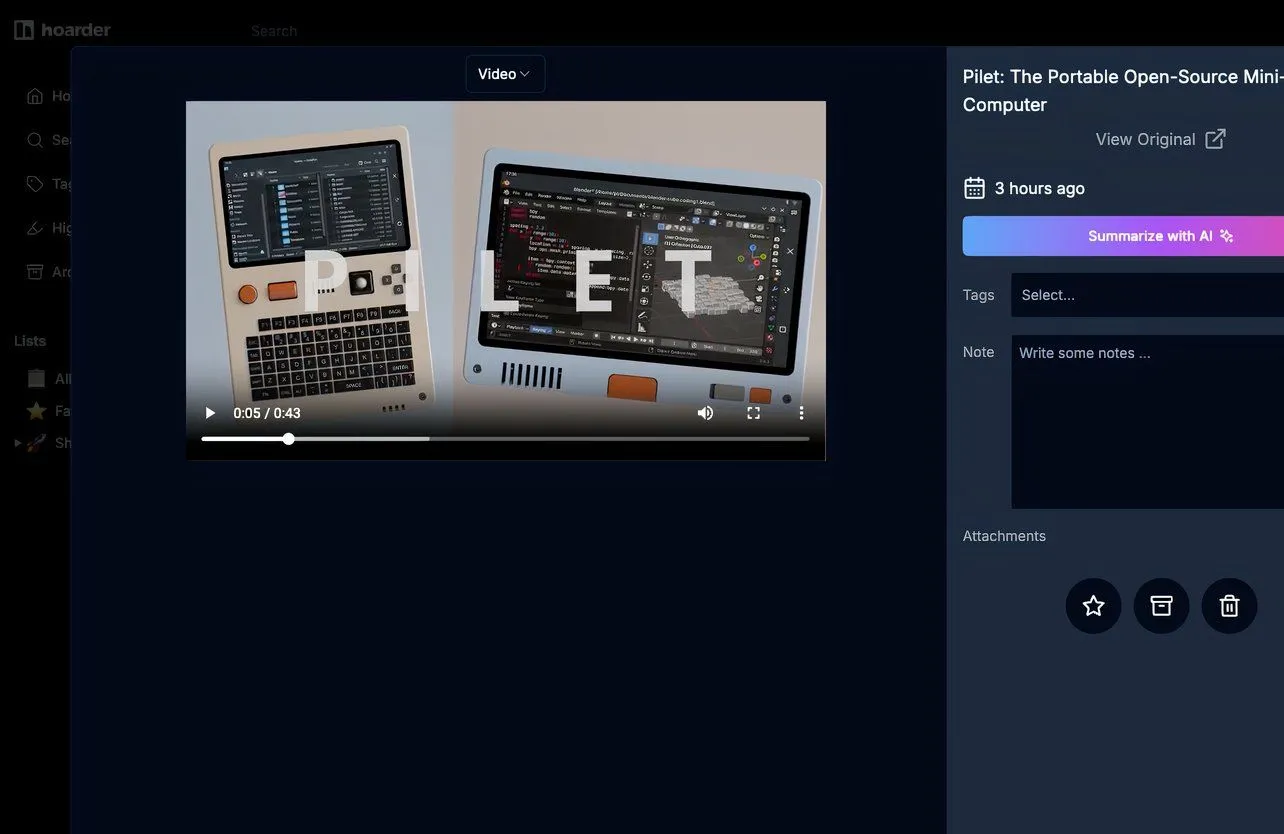The height and width of the screenshot is (834, 1284).
Task: Click the Pilet title text
Action: pos(1123,91)
